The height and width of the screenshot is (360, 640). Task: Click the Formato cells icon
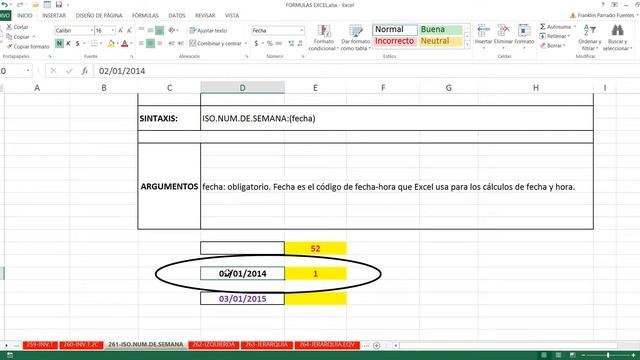coord(524,30)
